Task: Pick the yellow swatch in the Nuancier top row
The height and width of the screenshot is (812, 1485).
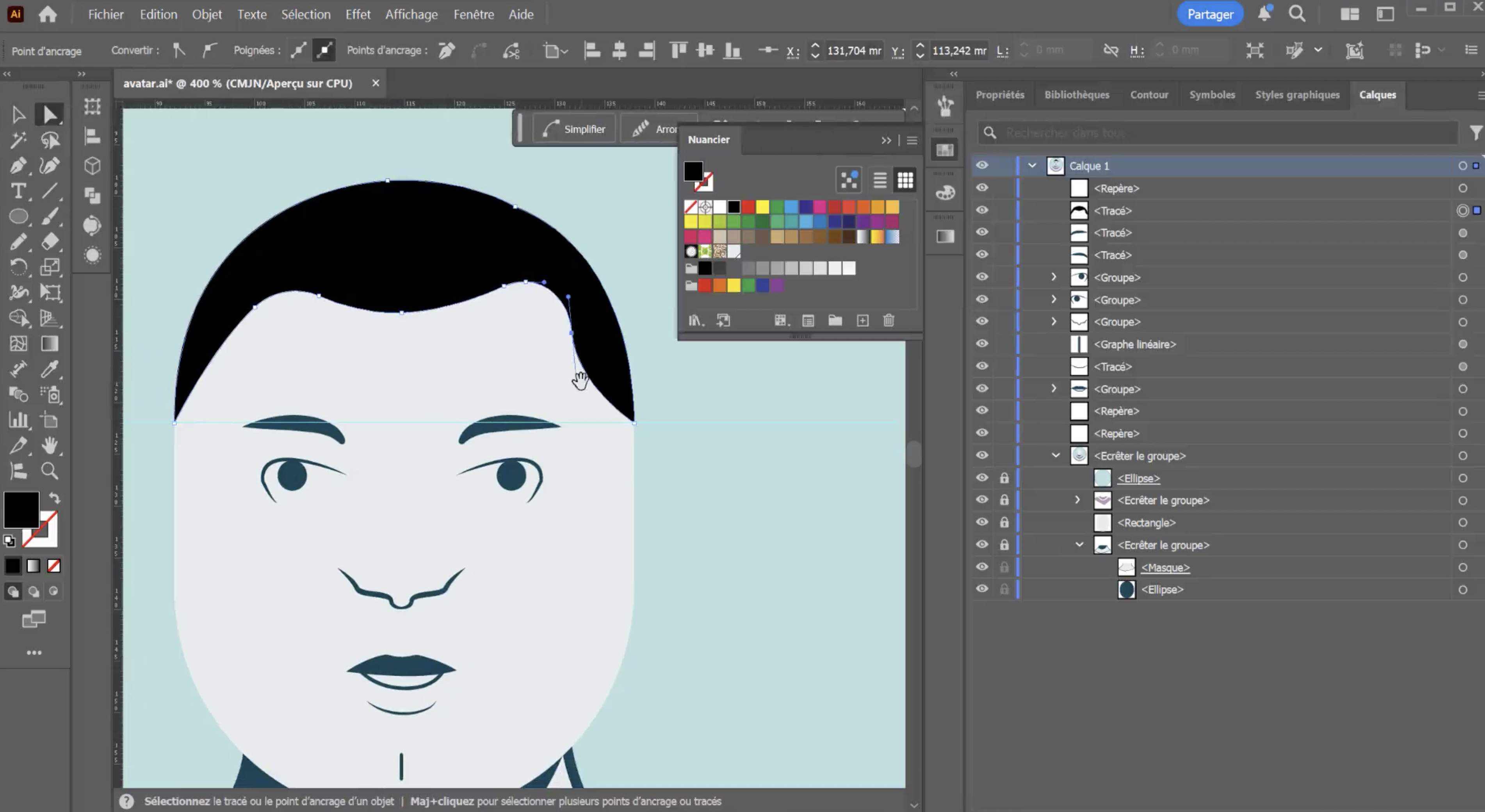Action: click(x=762, y=207)
